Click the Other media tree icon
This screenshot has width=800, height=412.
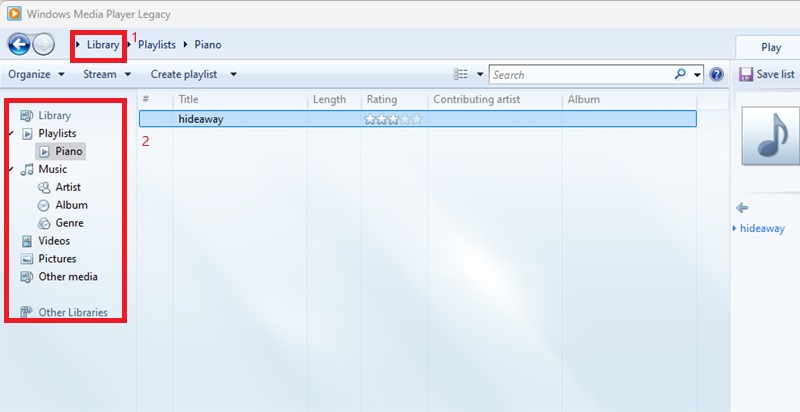tap(27, 277)
